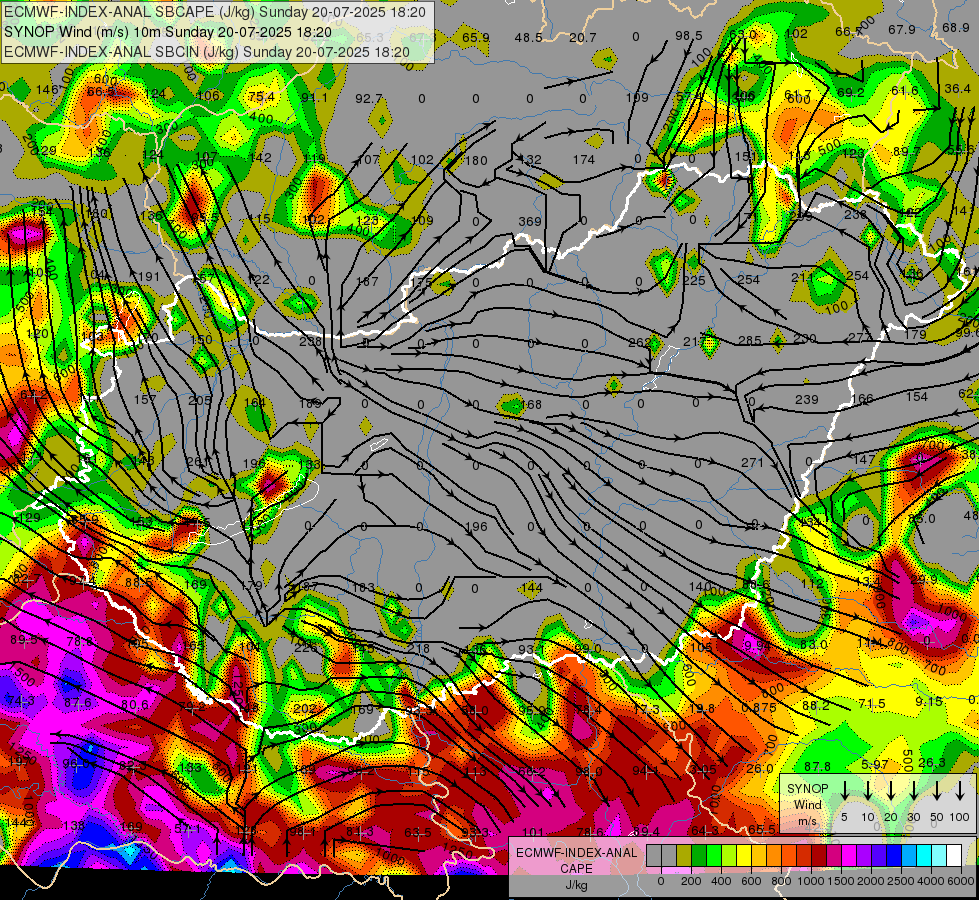Click the '20.7' value near the top
This screenshot has width=979, height=900.
pos(583,37)
